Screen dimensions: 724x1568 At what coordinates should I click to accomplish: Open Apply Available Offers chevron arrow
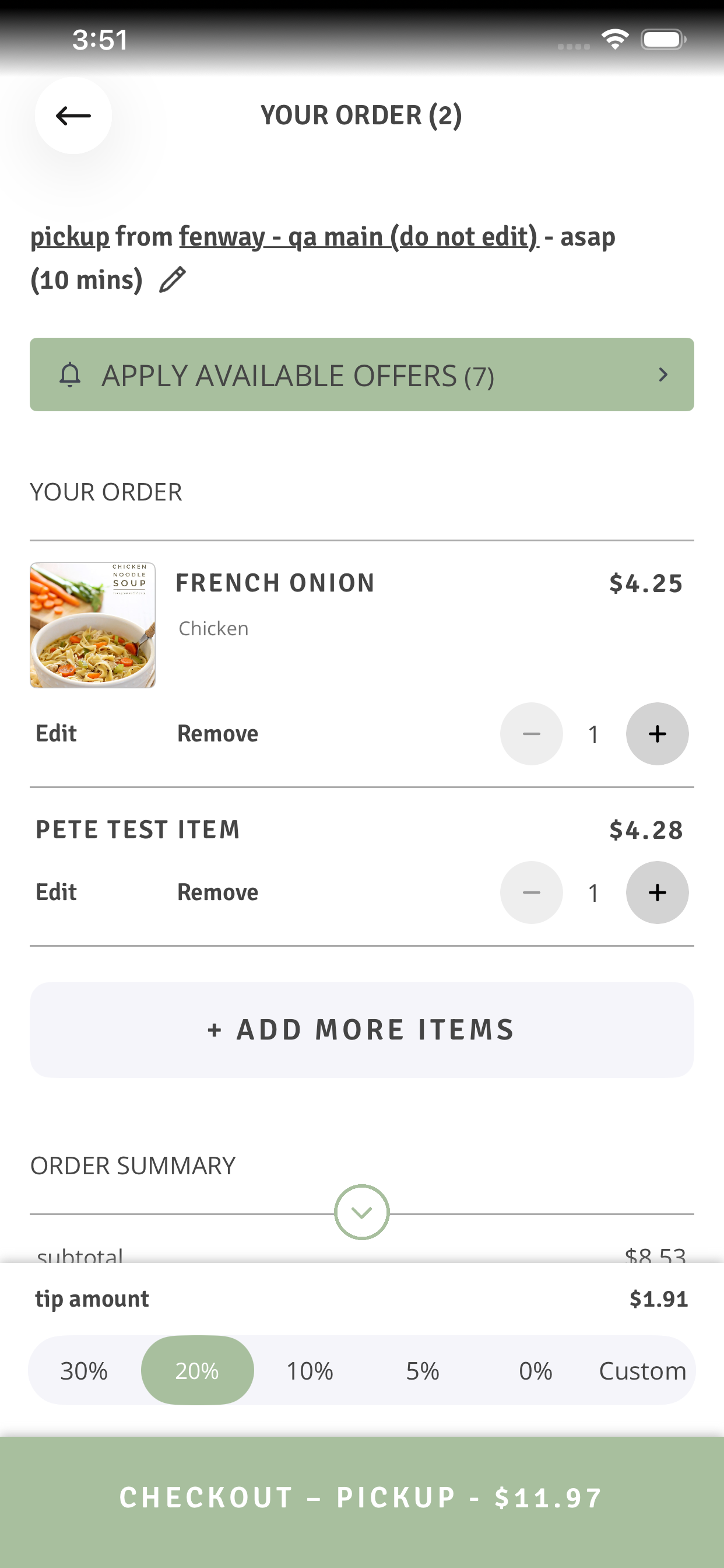[x=663, y=375]
